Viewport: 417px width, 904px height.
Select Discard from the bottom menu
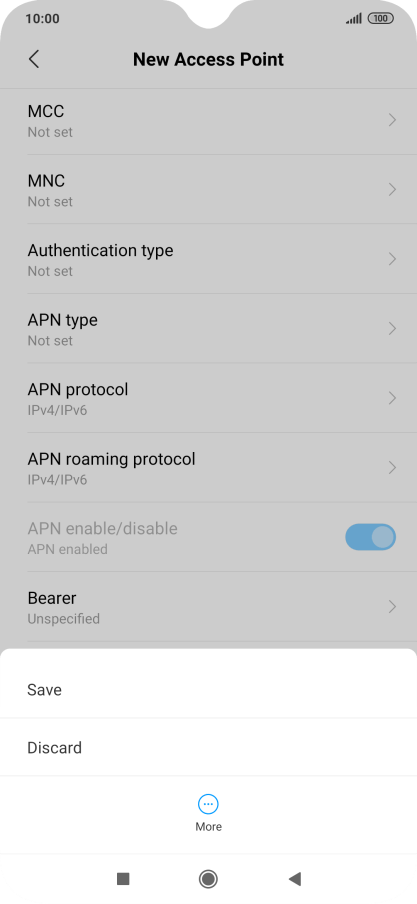point(208,747)
